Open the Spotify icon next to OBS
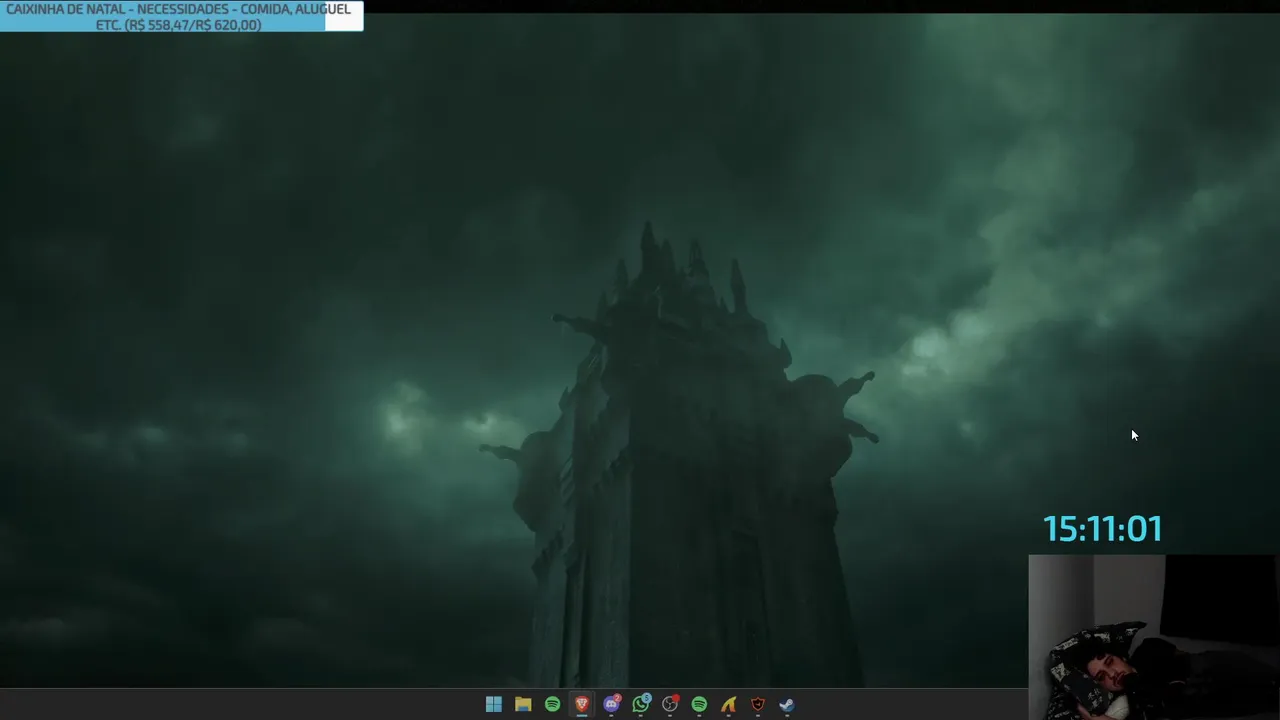The image size is (1280, 720). coord(699,704)
